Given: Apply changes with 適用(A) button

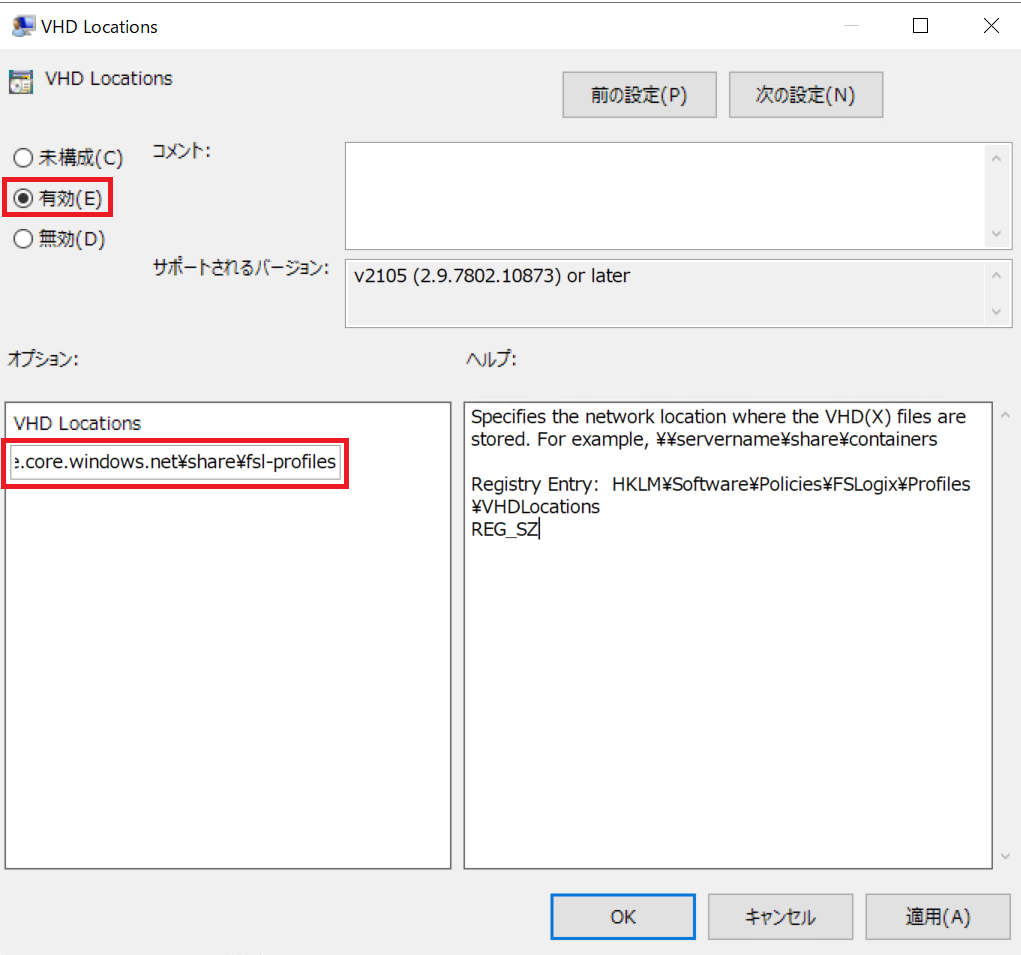Looking at the screenshot, I should click(x=938, y=917).
